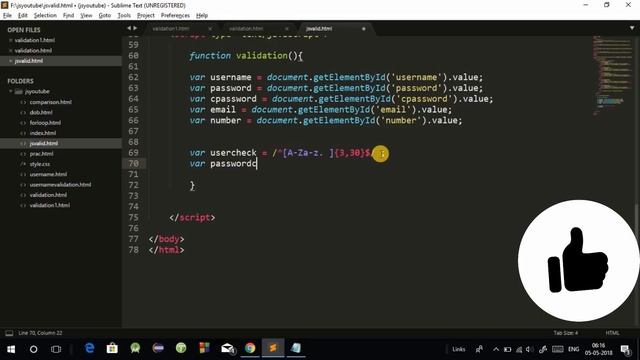The width and height of the screenshot is (640, 360).
Task: Open validation1.html in folder tree
Action: 50,205
